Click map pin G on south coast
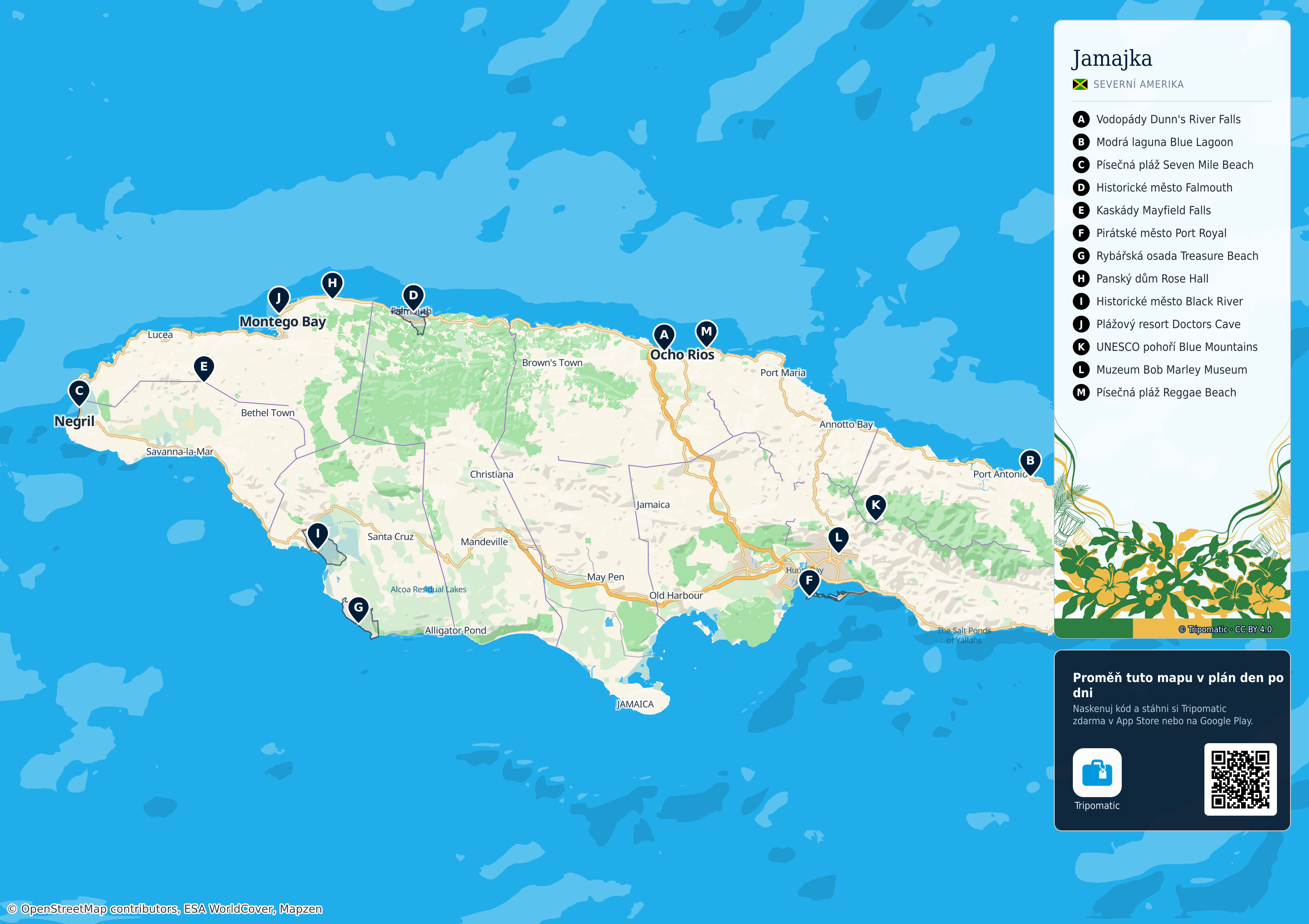The height and width of the screenshot is (924, 1309). tap(358, 608)
